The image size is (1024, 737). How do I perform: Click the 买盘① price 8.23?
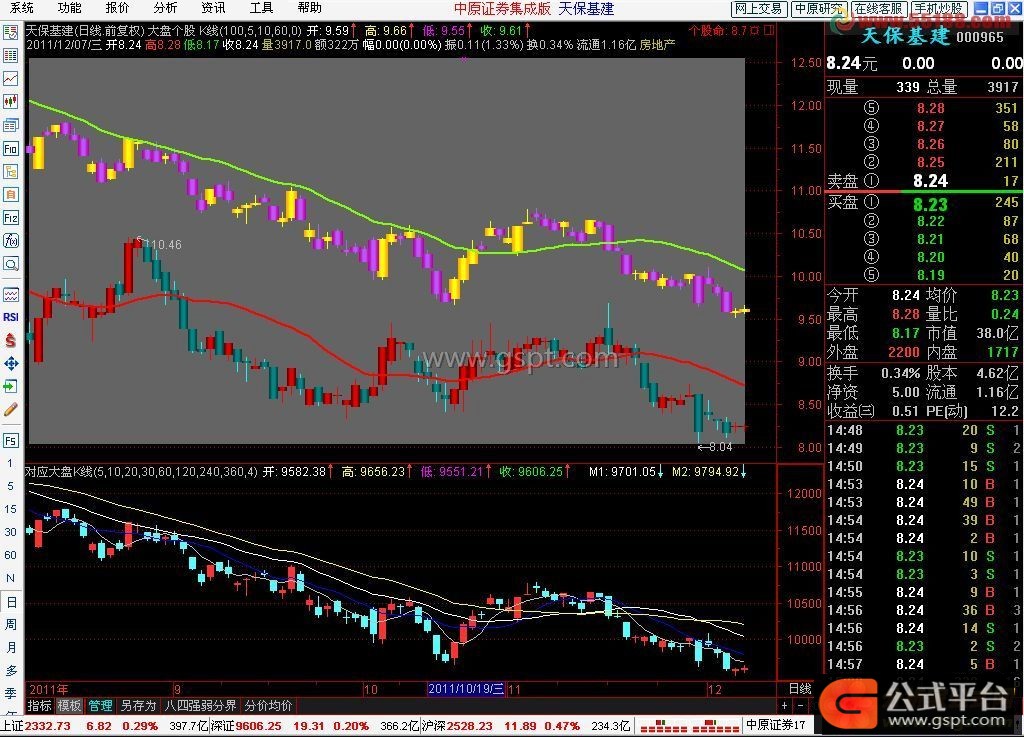tap(930, 204)
